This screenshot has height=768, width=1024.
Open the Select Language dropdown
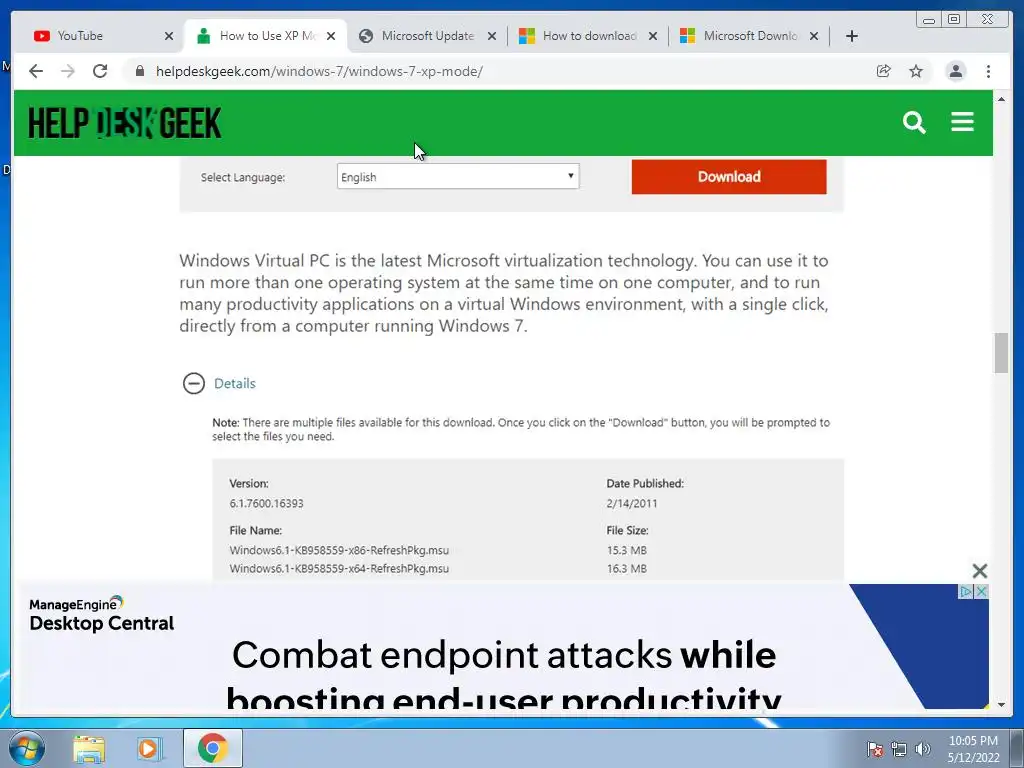(458, 176)
